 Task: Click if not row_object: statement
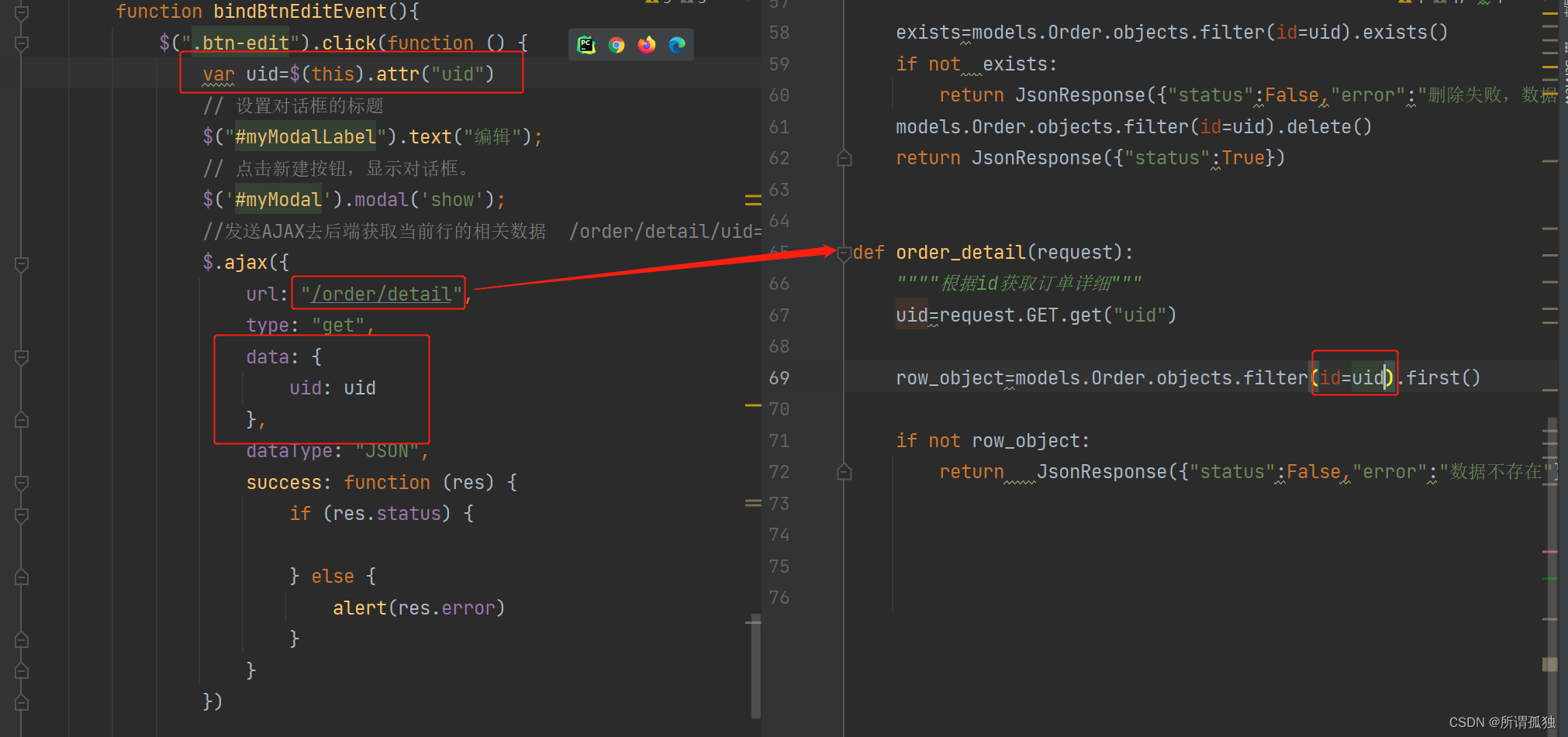pos(993,441)
